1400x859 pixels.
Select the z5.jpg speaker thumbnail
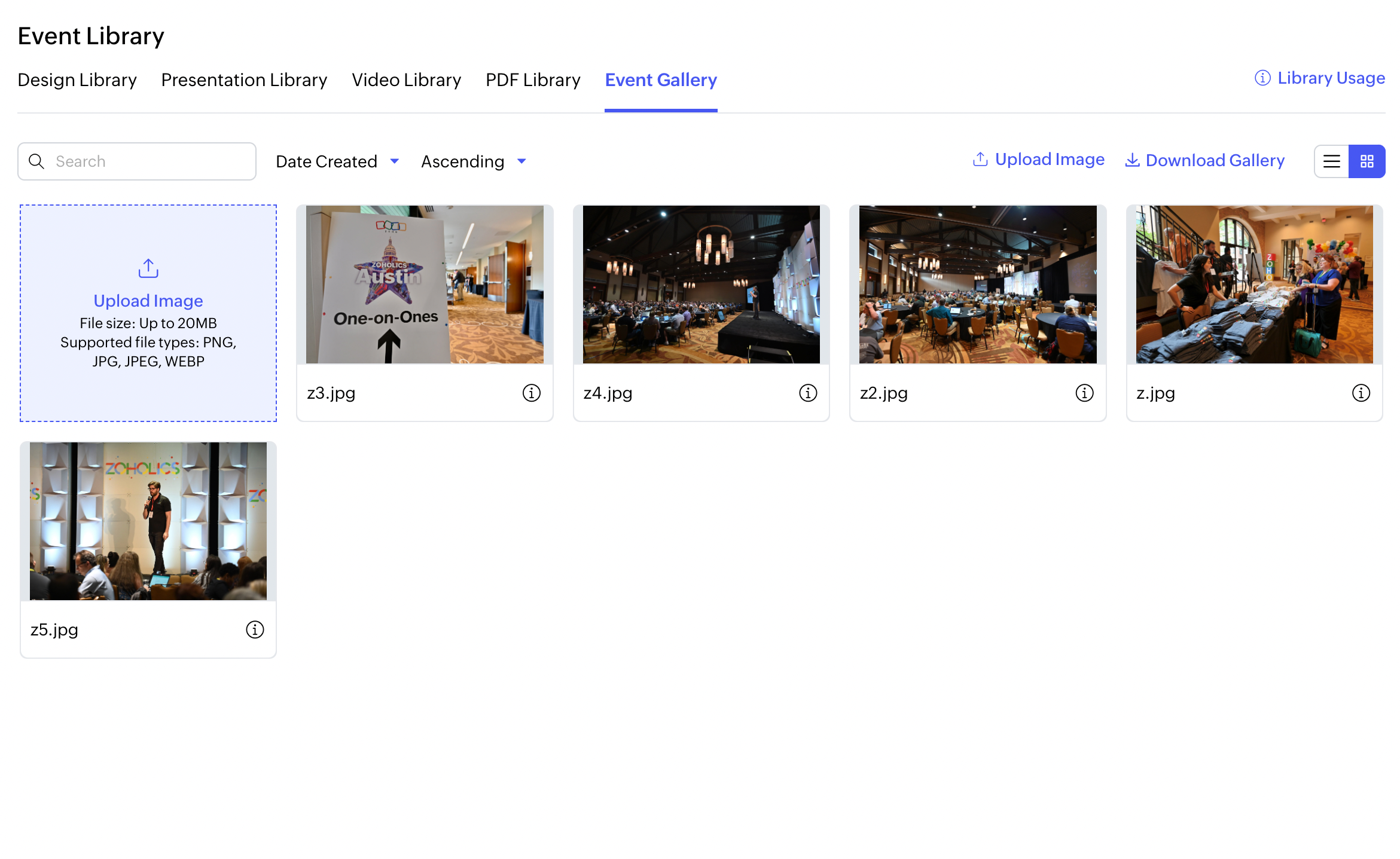(x=148, y=521)
